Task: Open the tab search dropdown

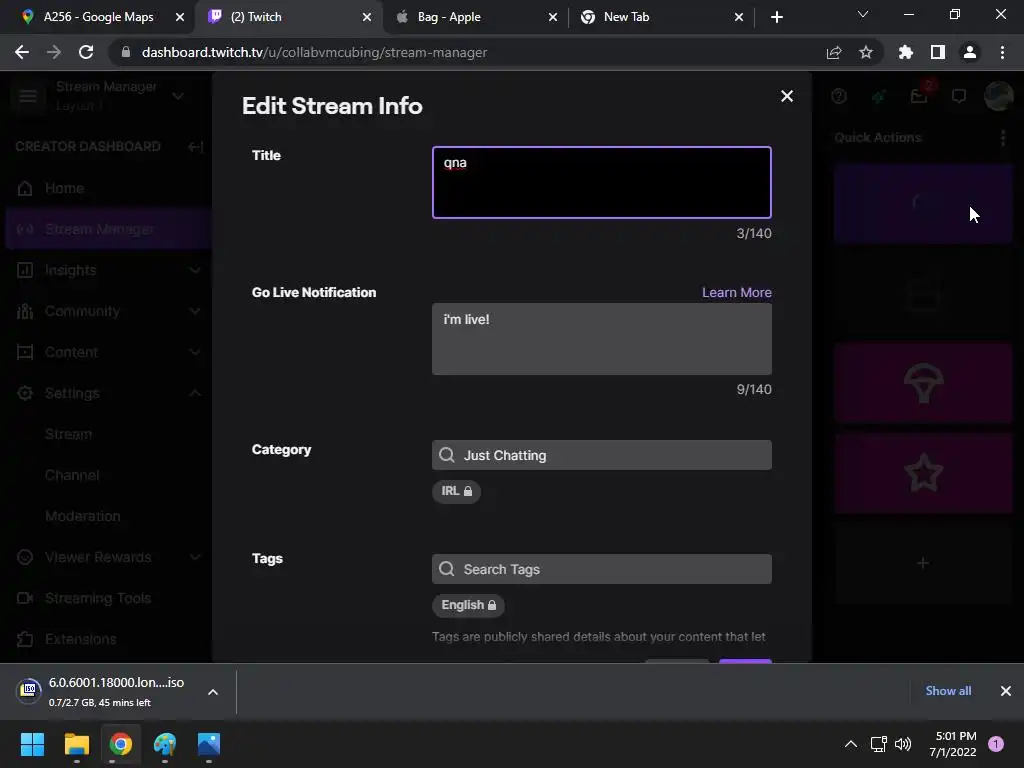Action: pos(863,14)
